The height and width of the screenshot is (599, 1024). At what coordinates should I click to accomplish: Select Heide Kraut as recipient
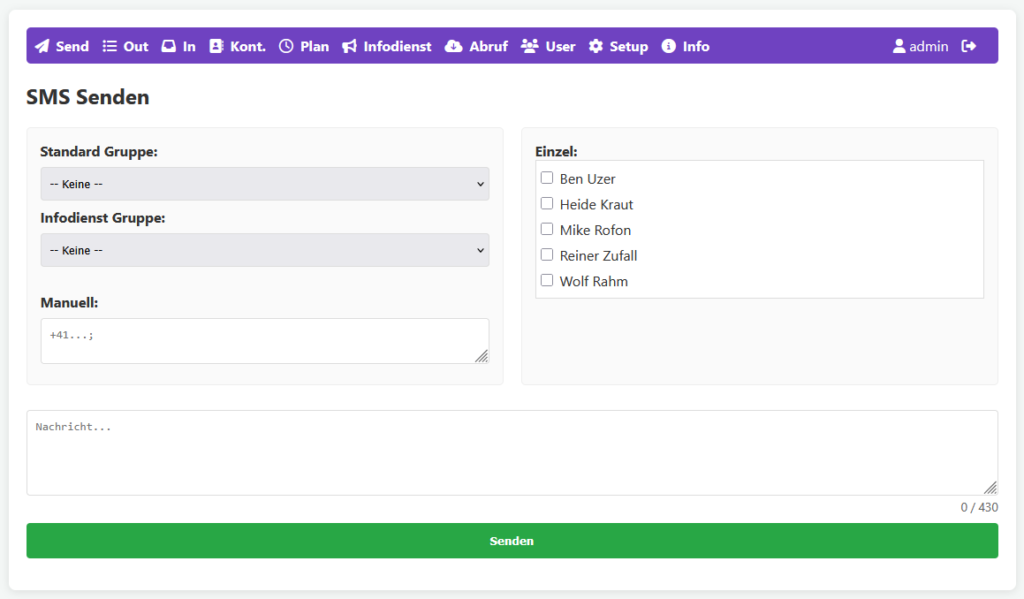tap(547, 204)
